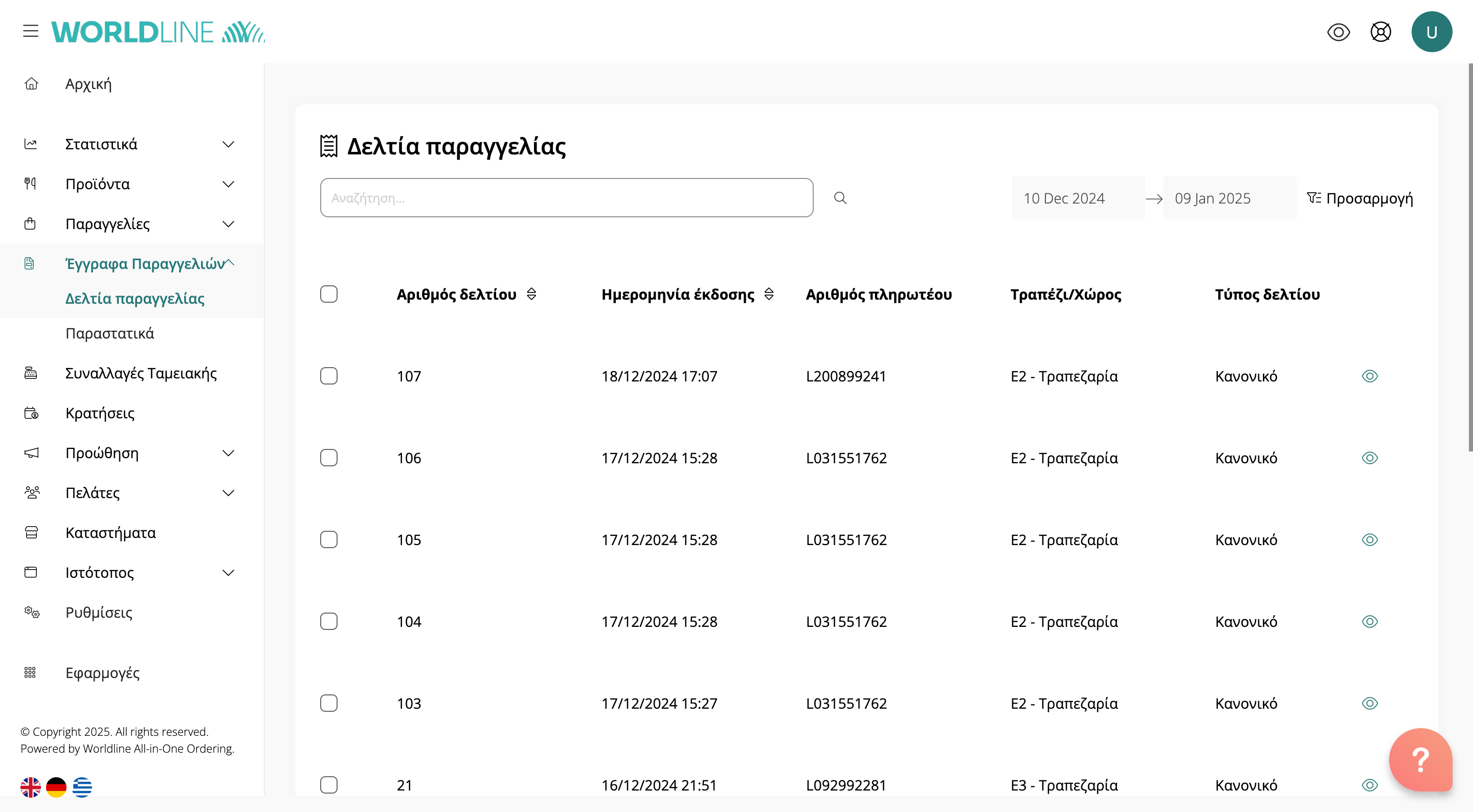Open Παραστατικά submenu item
This screenshot has width=1473, height=812.
[x=110, y=333]
